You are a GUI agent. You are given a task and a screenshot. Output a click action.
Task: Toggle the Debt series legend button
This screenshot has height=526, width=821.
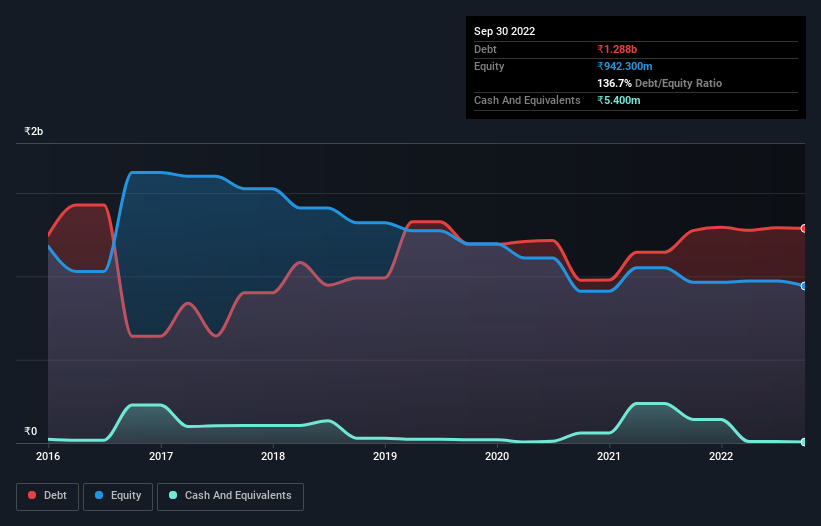(47, 496)
